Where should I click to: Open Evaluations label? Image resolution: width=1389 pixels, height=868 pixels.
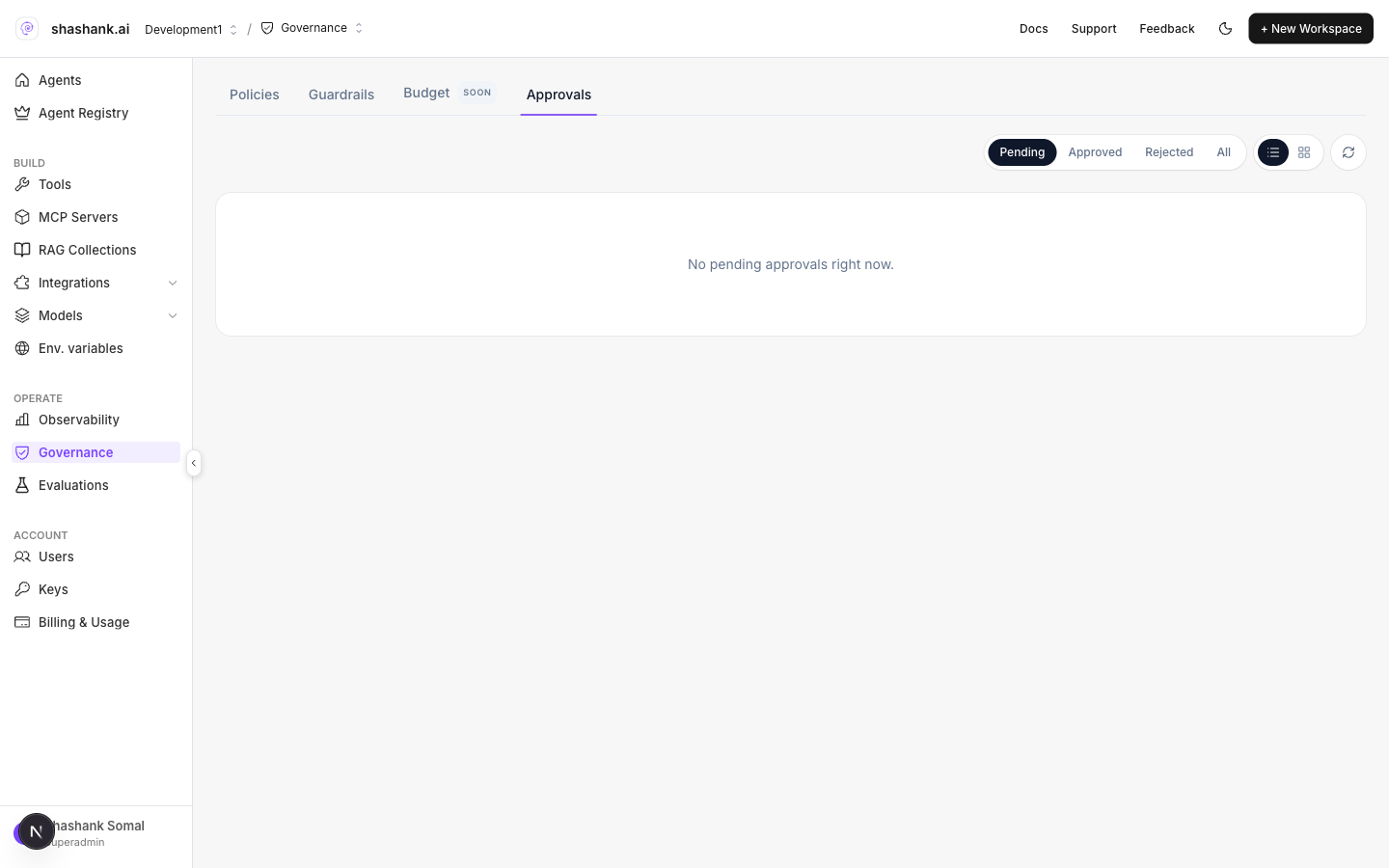pyautogui.click(x=73, y=485)
